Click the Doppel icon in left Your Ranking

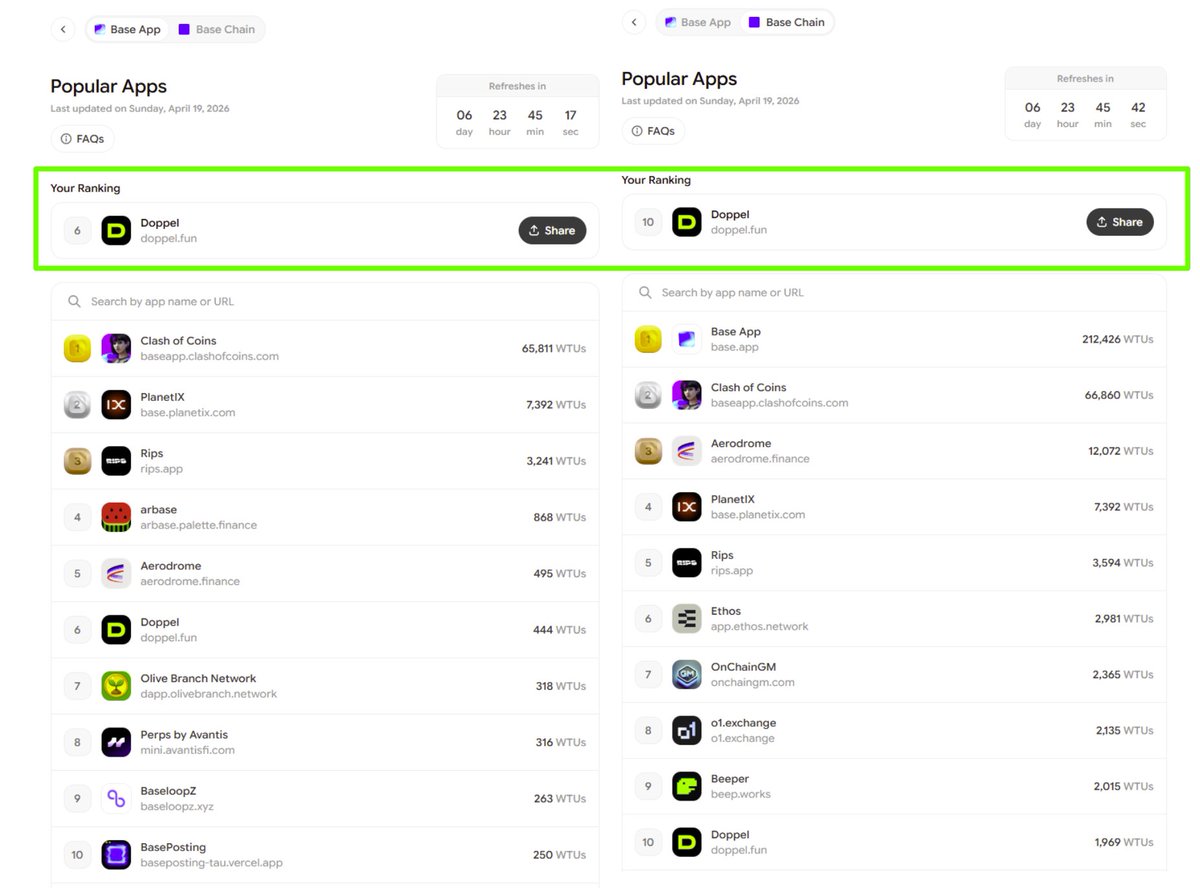[x=116, y=231]
